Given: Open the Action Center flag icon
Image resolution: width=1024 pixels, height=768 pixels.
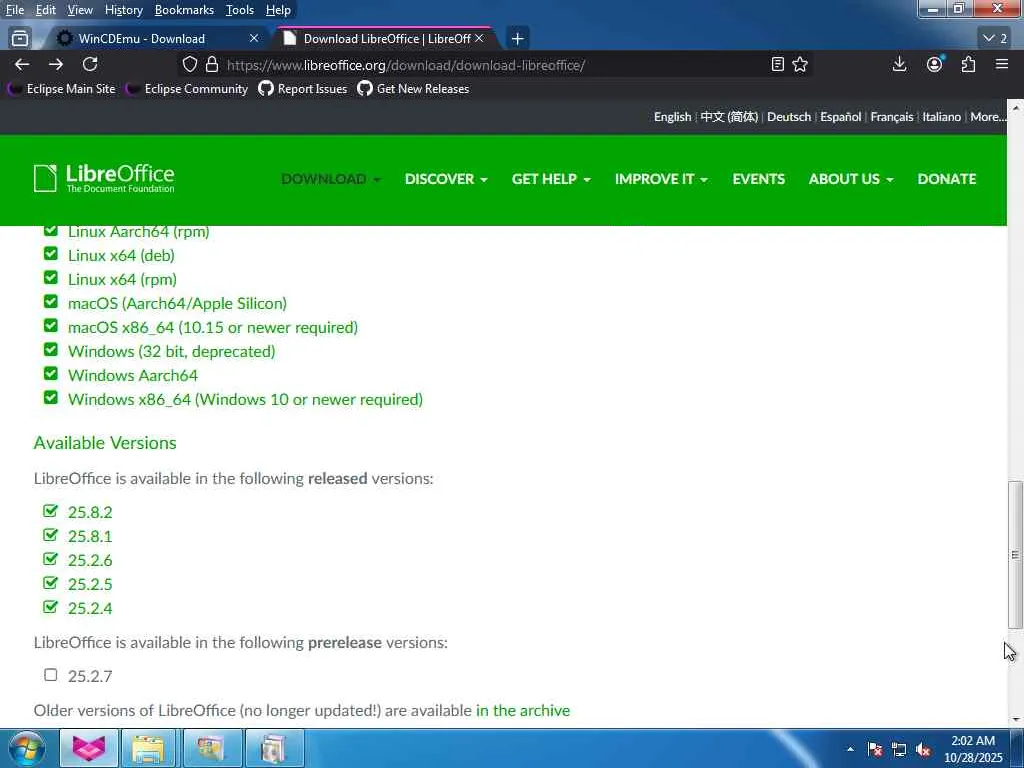Looking at the screenshot, I should click(875, 749).
